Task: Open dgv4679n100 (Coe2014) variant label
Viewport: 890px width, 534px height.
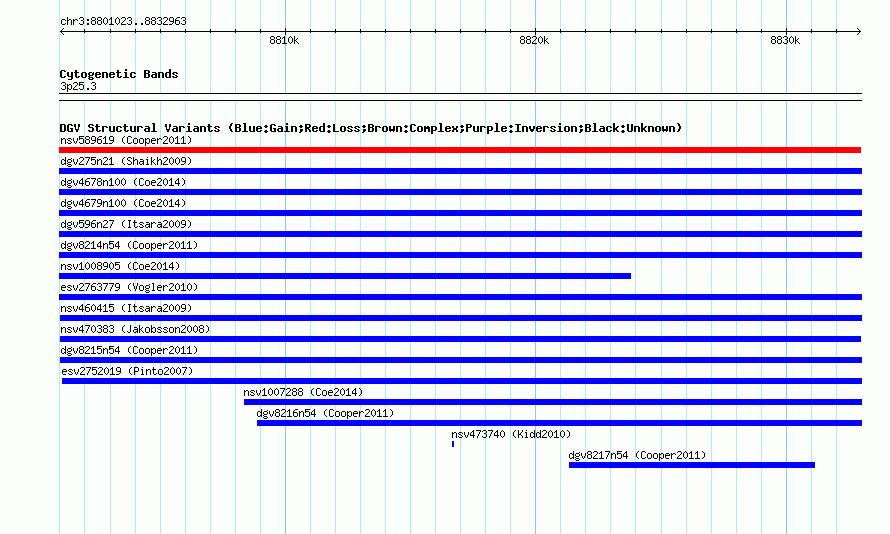Action: (x=123, y=203)
